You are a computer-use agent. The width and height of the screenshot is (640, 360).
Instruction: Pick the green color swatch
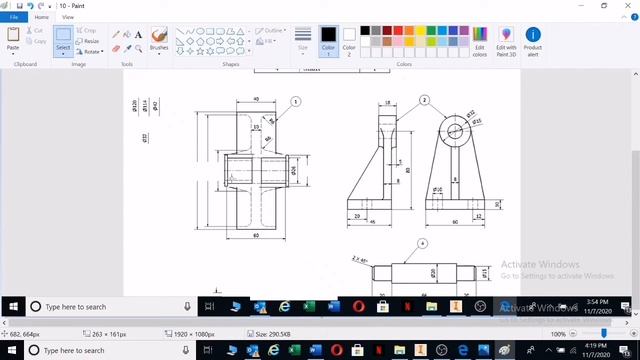click(431, 30)
